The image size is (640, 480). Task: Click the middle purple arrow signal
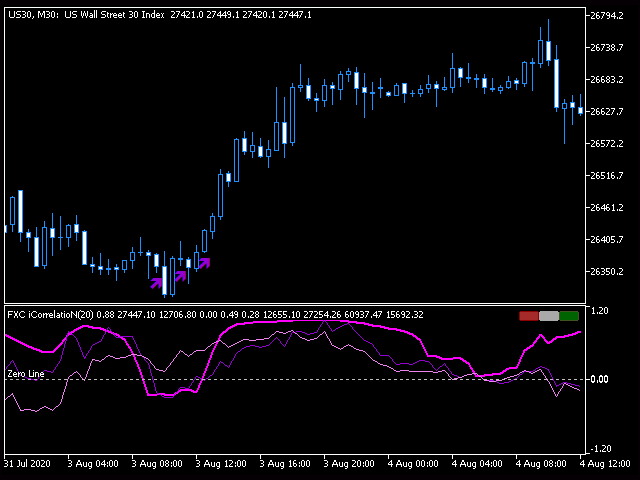(181, 275)
